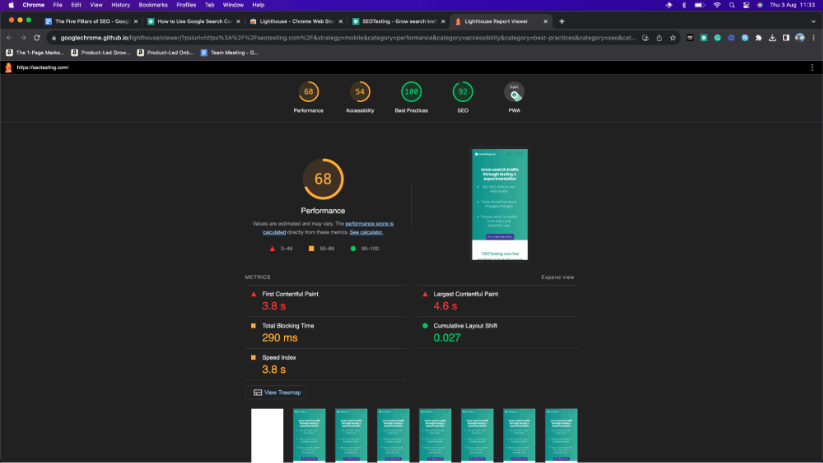Open the Downloads icon in toolbar
This screenshot has width=823, height=463.
pos(772,38)
